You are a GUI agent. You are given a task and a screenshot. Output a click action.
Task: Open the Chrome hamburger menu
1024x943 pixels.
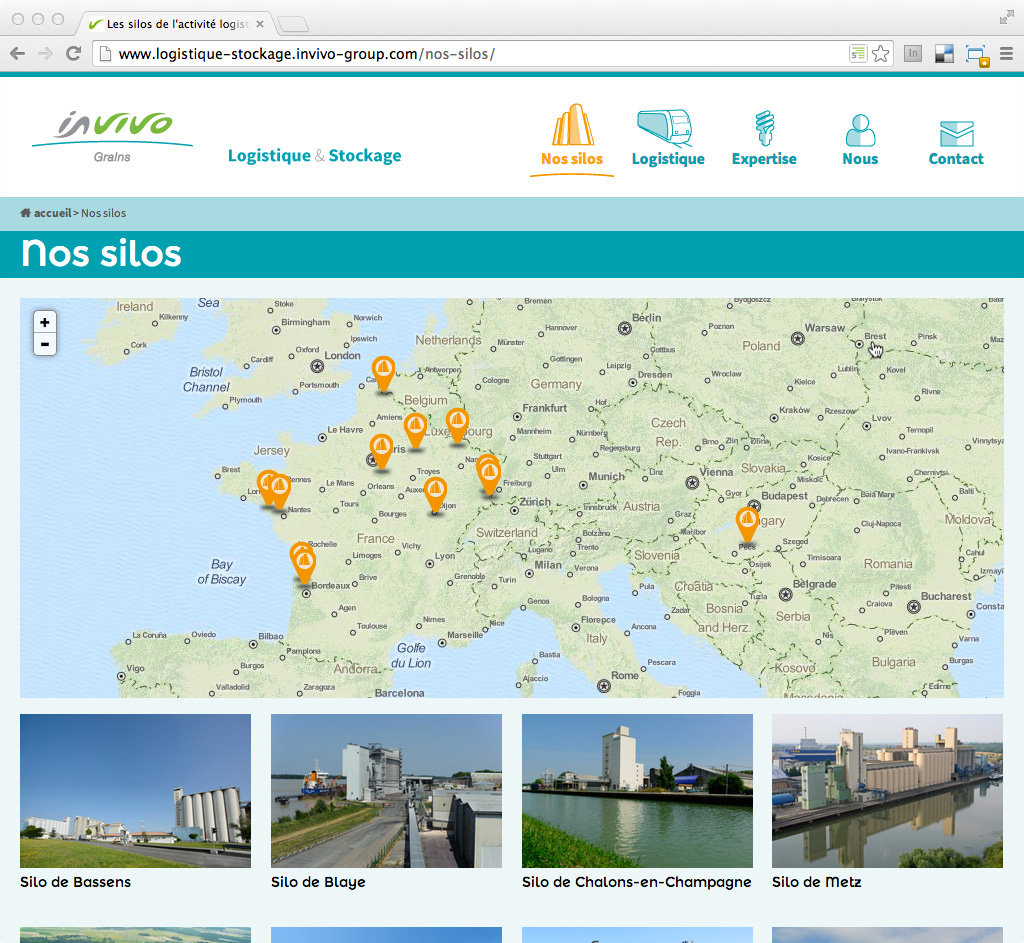tap(1006, 54)
